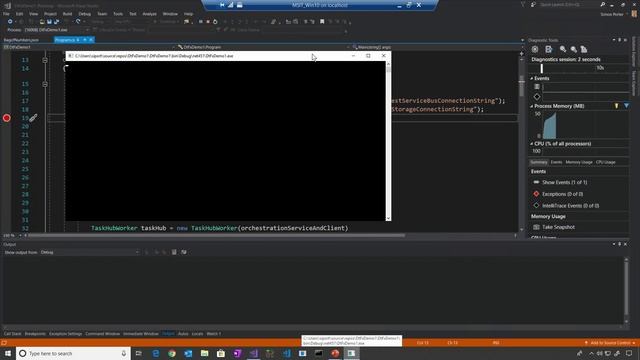Open the Tools menu

118,14
